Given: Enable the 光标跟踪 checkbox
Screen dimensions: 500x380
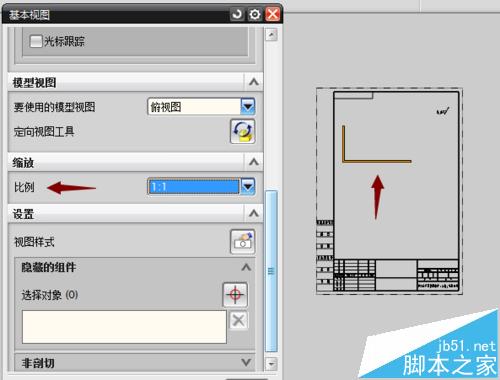Looking at the screenshot, I should [36, 42].
